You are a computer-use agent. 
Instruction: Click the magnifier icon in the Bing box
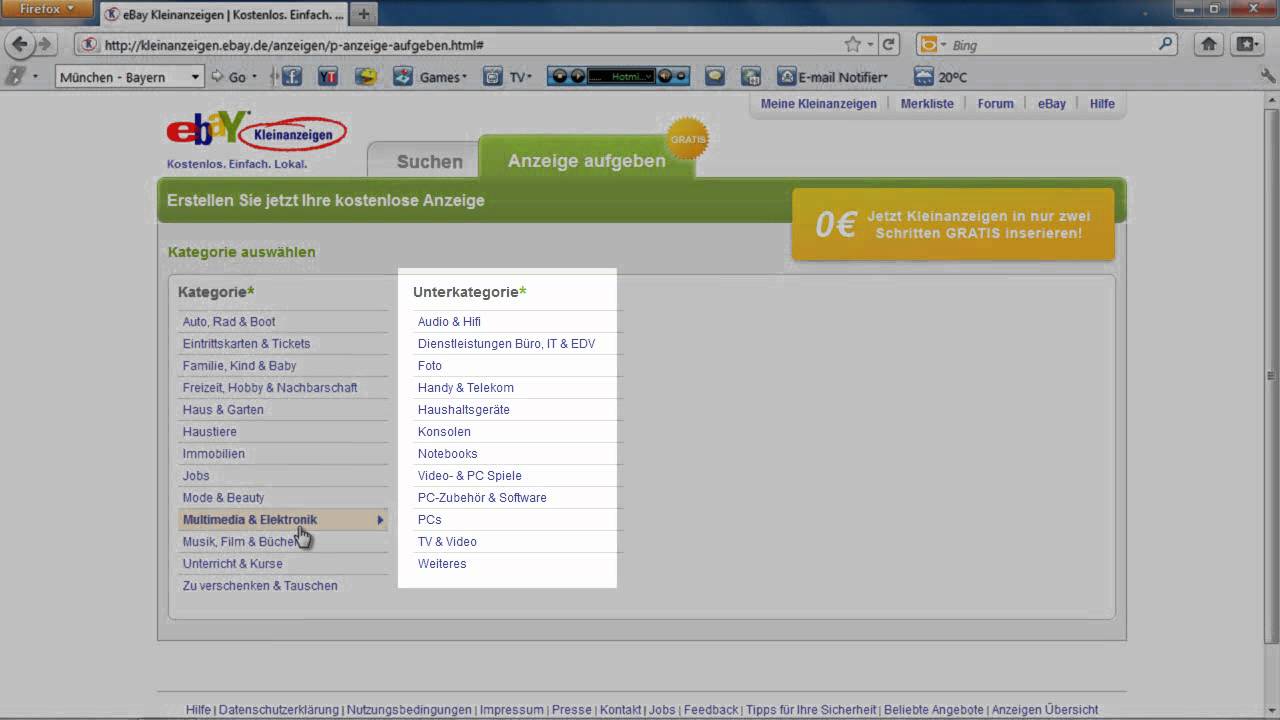pyautogui.click(x=1165, y=44)
